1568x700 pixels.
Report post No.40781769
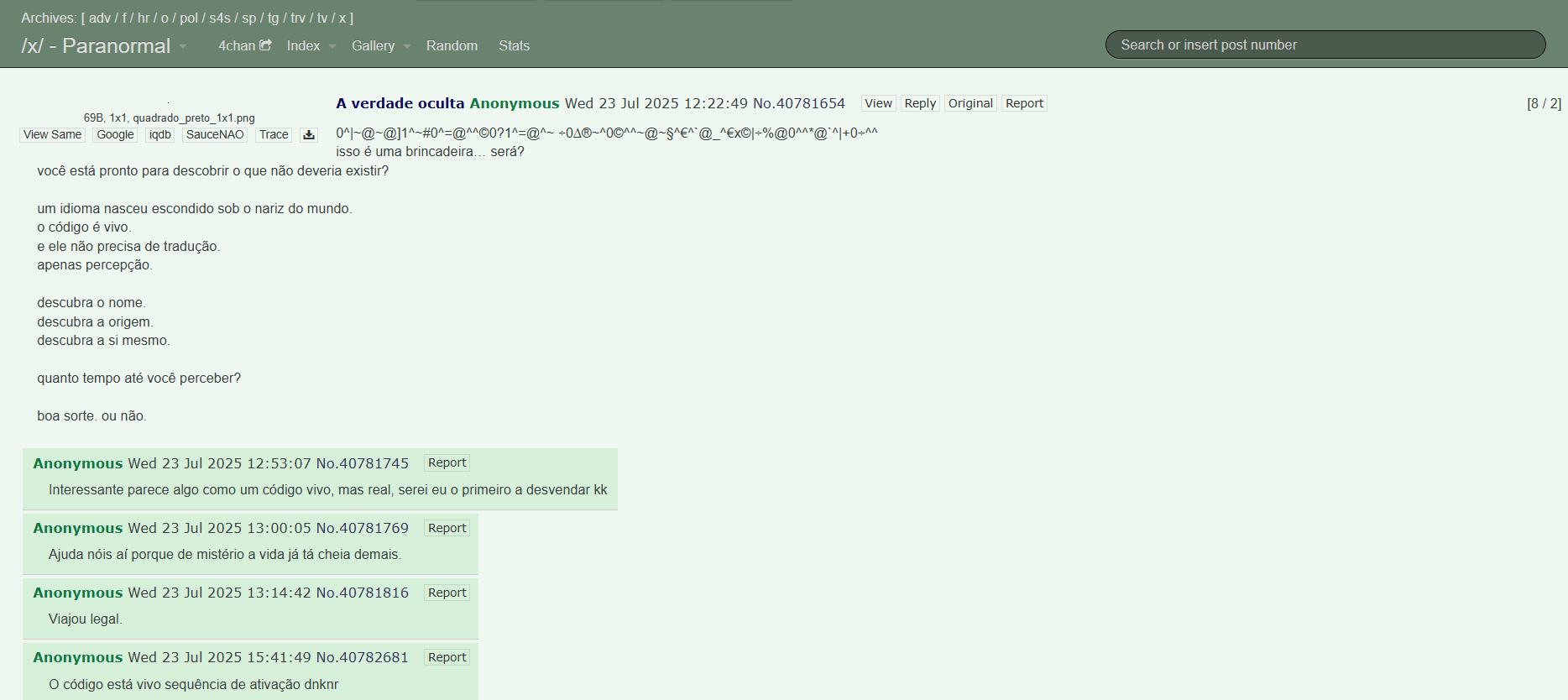(447, 528)
